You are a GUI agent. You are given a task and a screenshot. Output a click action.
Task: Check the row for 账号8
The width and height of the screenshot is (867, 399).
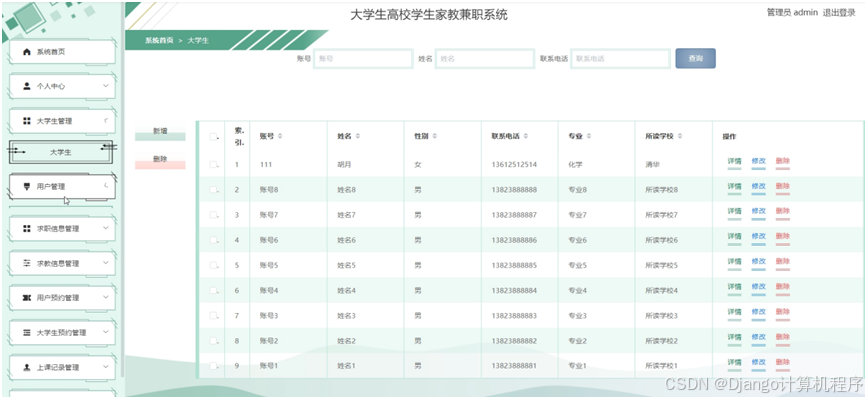point(213,190)
